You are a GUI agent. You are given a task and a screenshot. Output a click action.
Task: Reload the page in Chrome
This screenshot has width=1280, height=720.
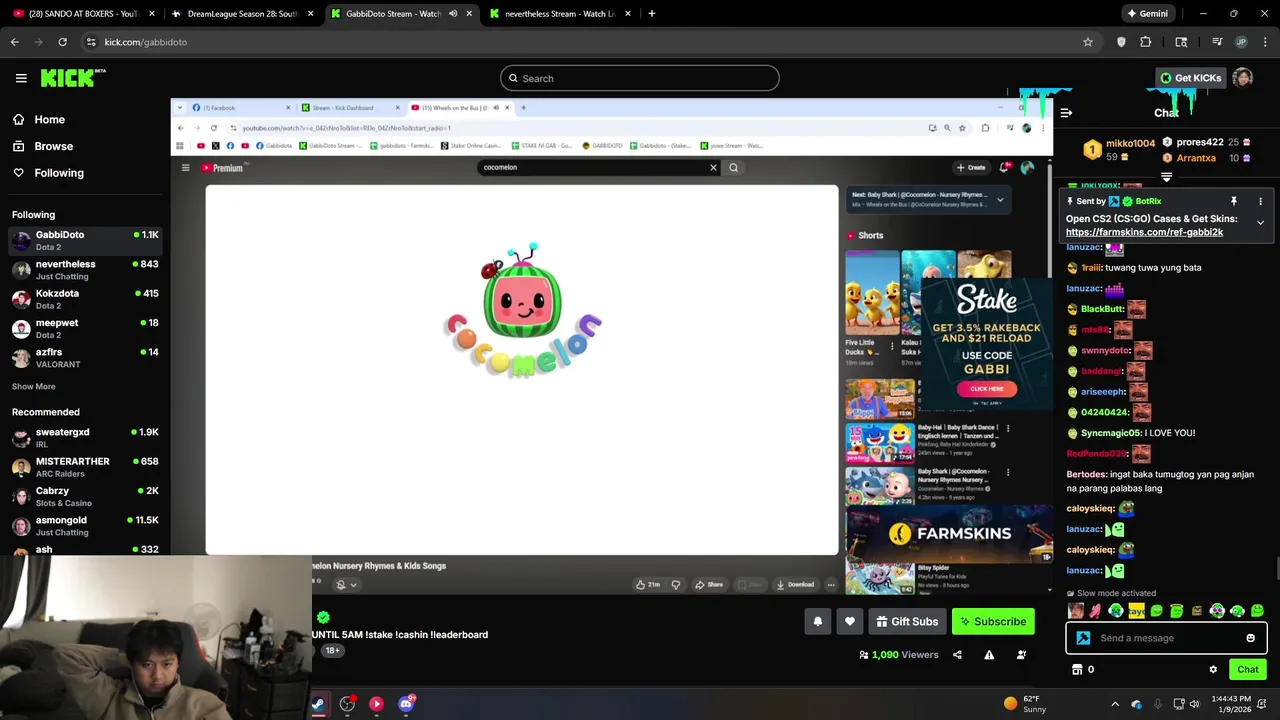pyautogui.click(x=62, y=42)
